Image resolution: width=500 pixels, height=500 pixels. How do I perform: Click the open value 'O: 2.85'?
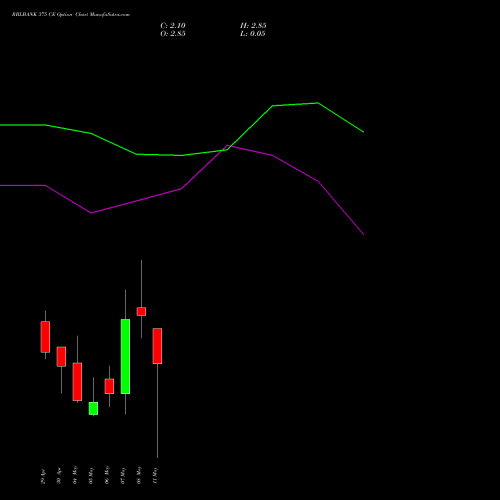tap(173, 34)
